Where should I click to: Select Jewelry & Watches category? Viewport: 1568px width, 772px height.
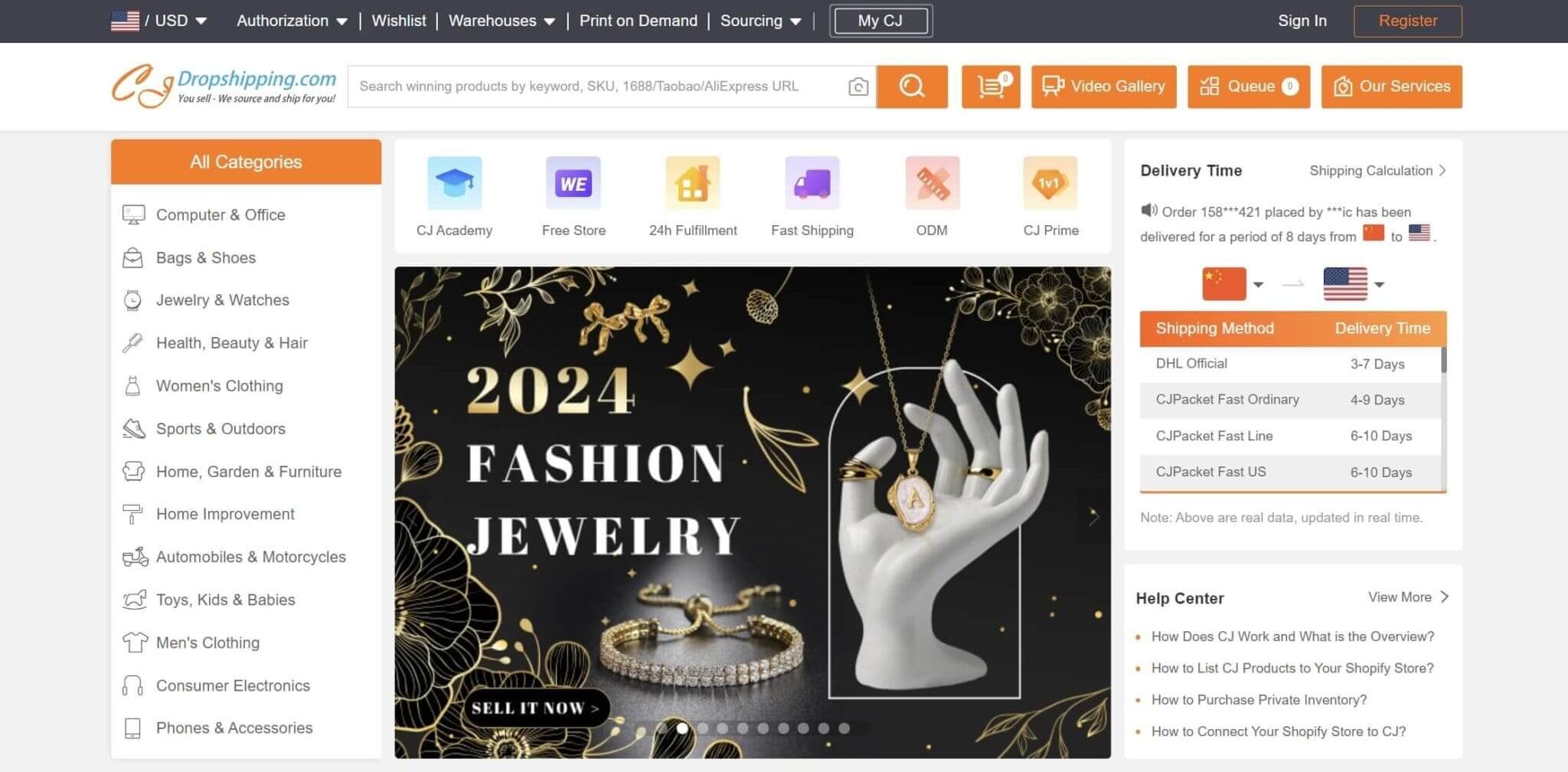point(222,300)
